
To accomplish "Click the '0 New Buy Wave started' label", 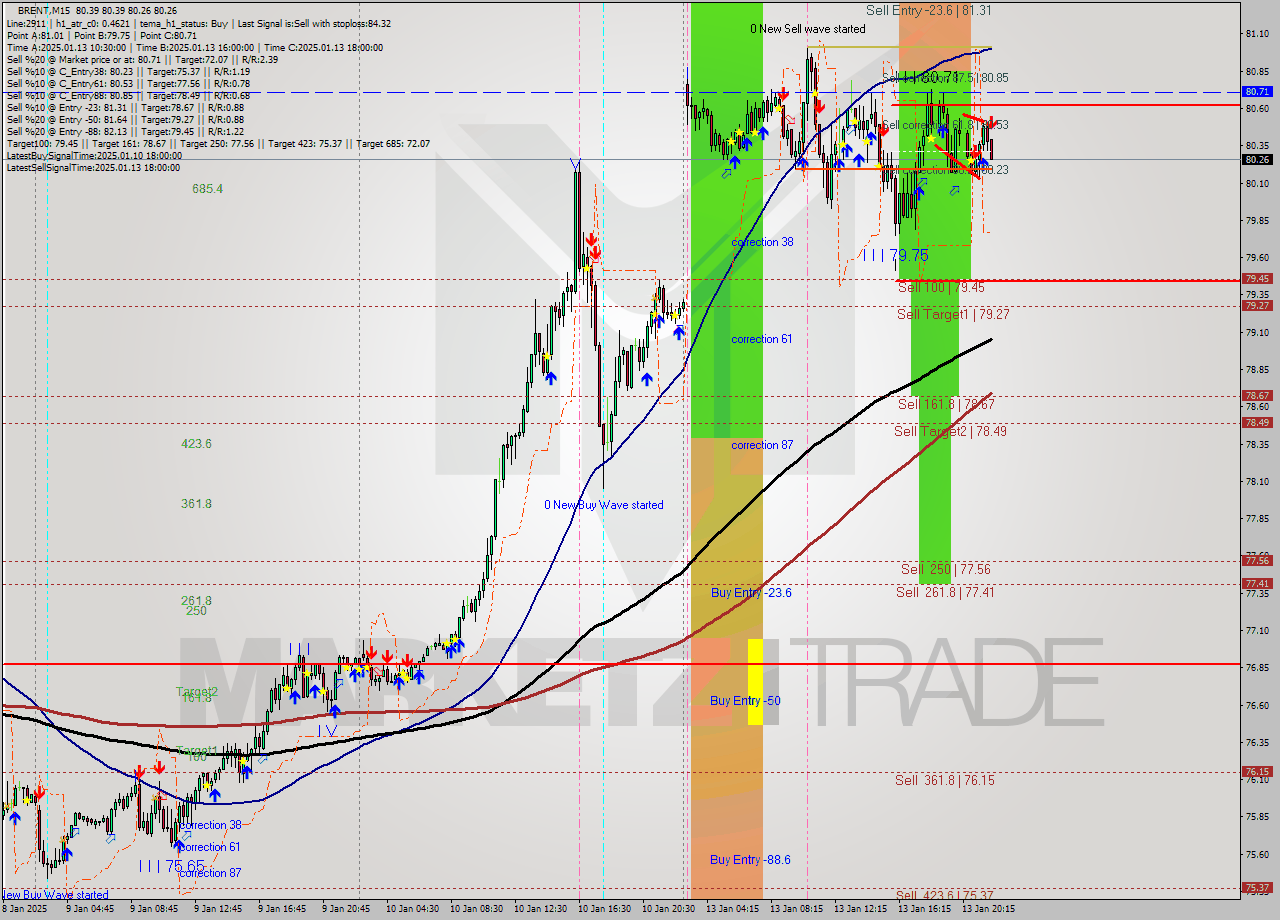I will pyautogui.click(x=603, y=505).
